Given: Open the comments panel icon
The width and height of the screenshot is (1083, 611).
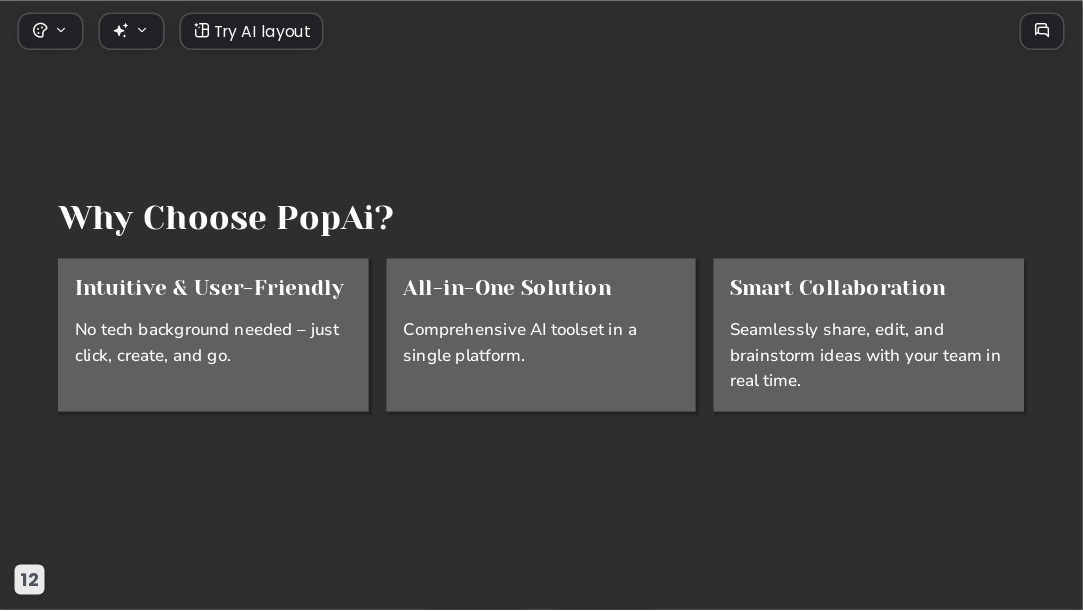Looking at the screenshot, I should 1042,31.
